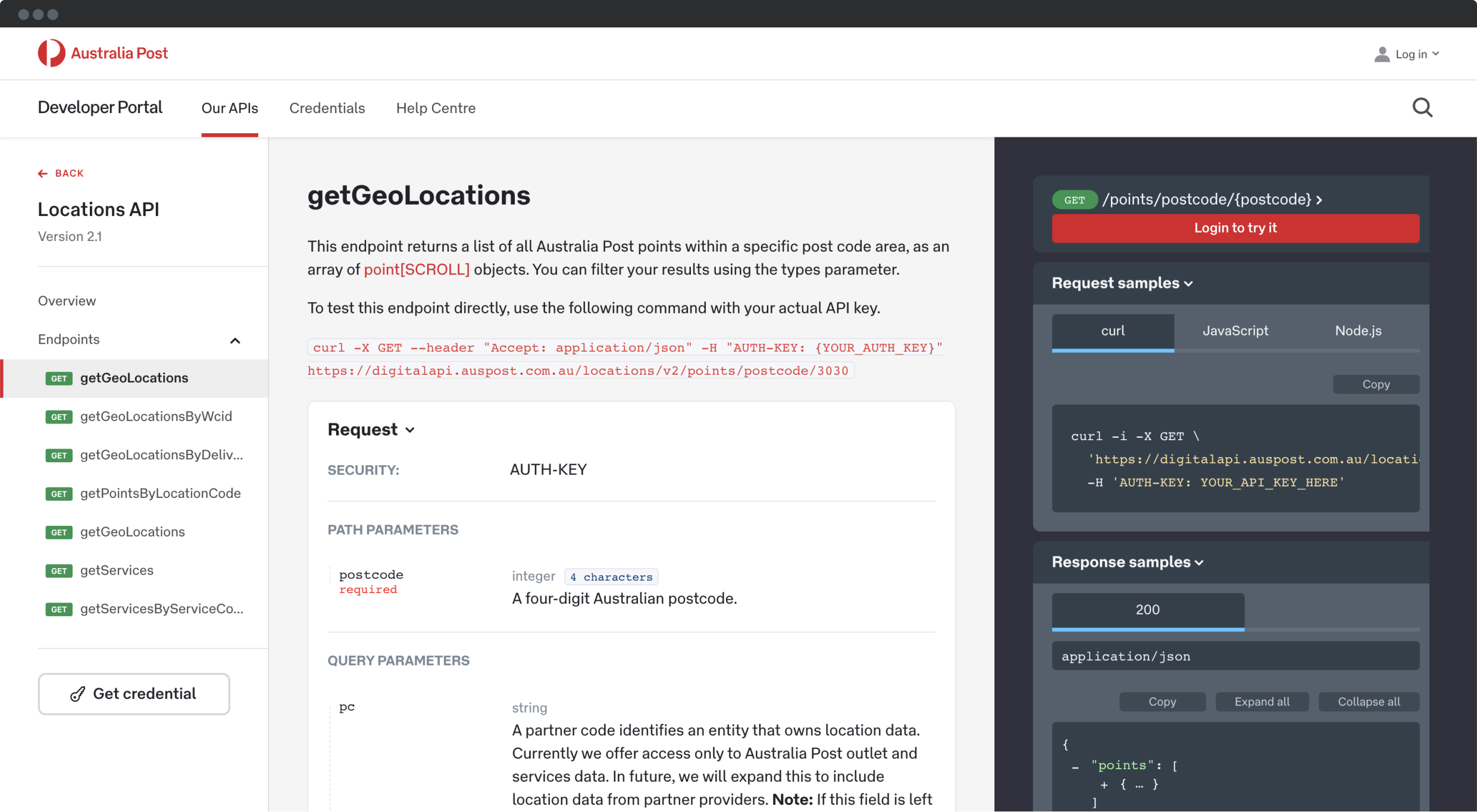Go to the Credentials tab
The height and width of the screenshot is (812, 1477).
coord(327,108)
